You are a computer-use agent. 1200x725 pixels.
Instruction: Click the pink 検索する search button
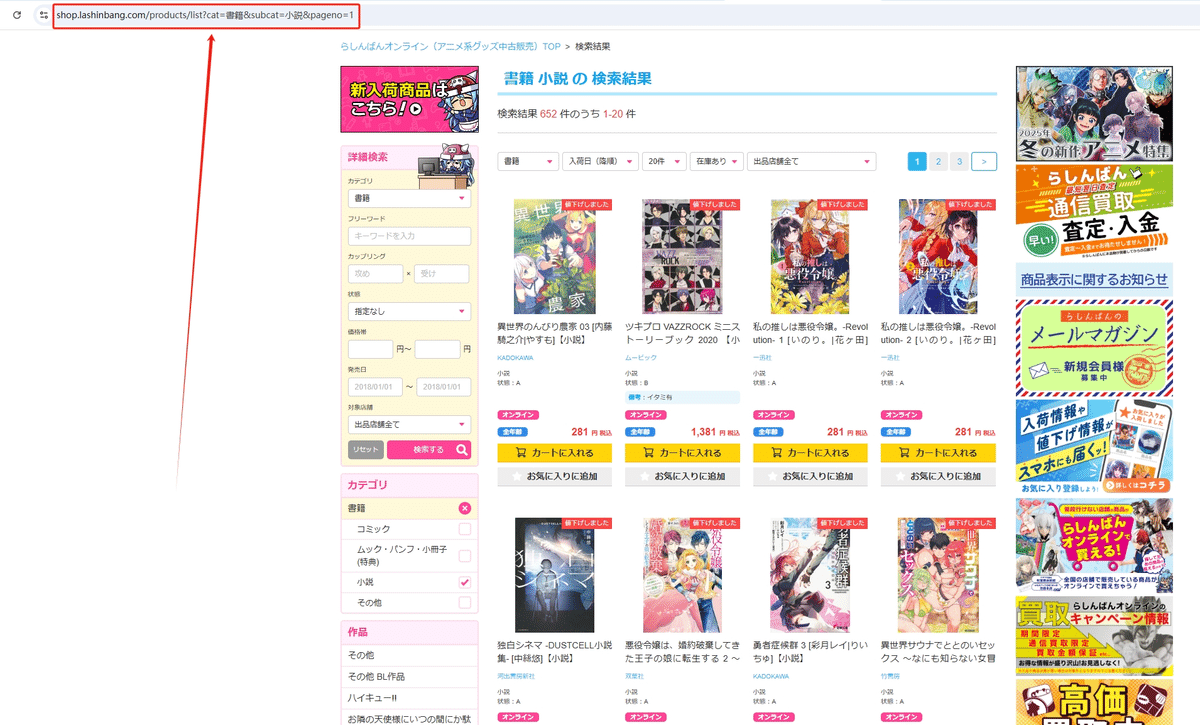point(429,450)
